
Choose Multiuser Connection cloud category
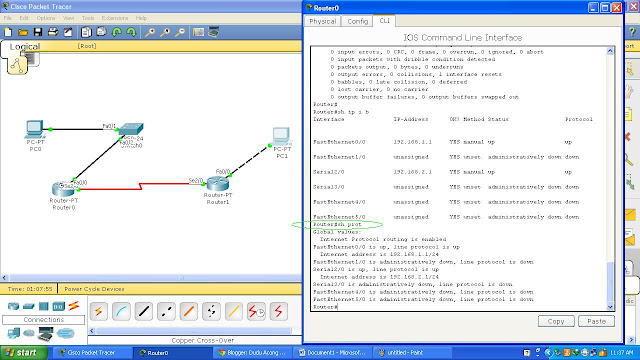(x=65, y=333)
